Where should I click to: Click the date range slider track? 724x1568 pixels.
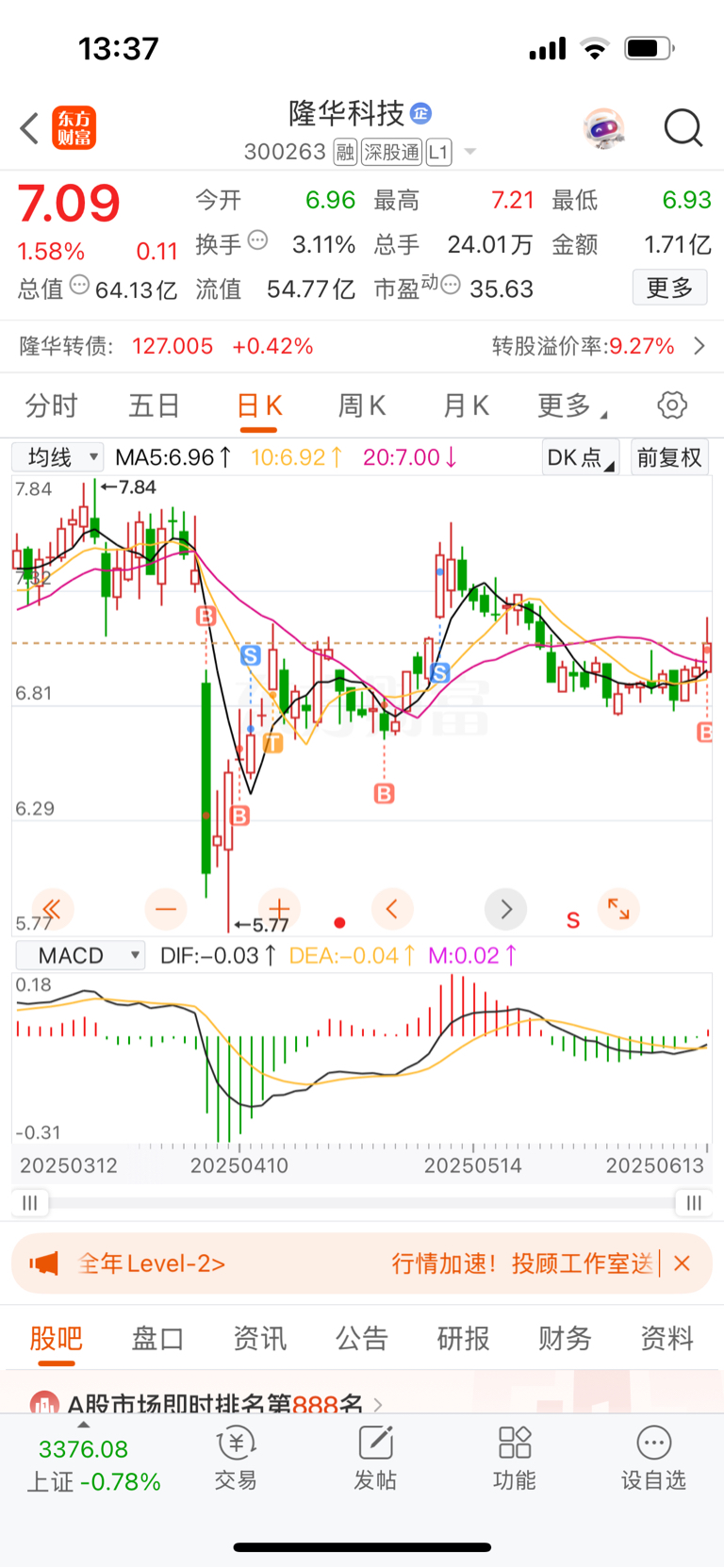(362, 1203)
